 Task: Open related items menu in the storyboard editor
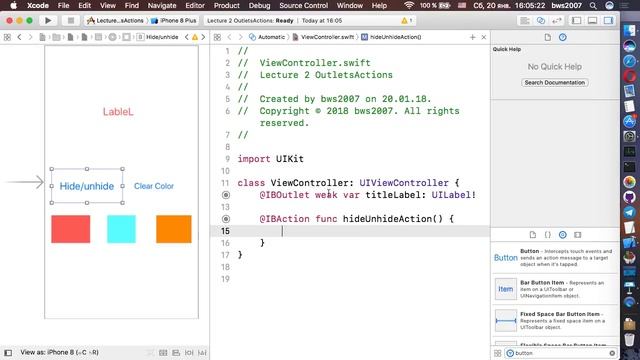tap(7, 37)
